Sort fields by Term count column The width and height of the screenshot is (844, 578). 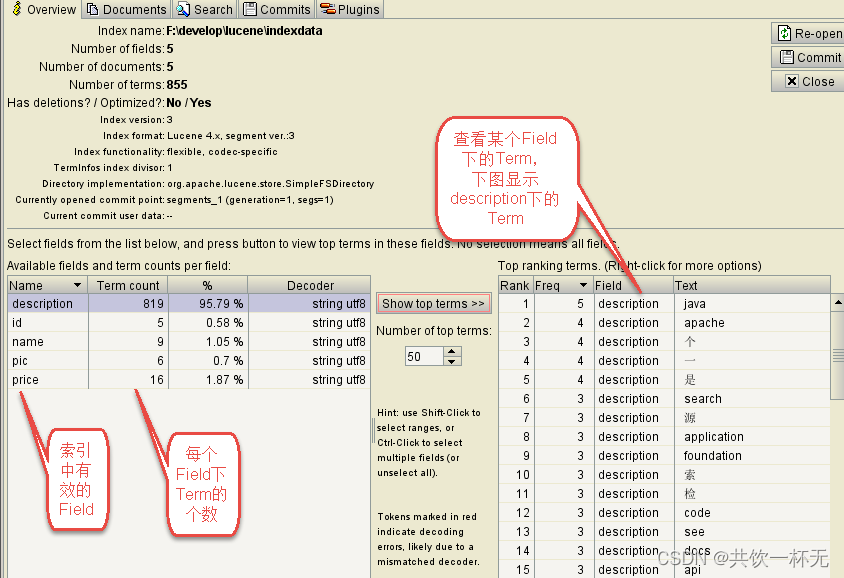tap(128, 285)
